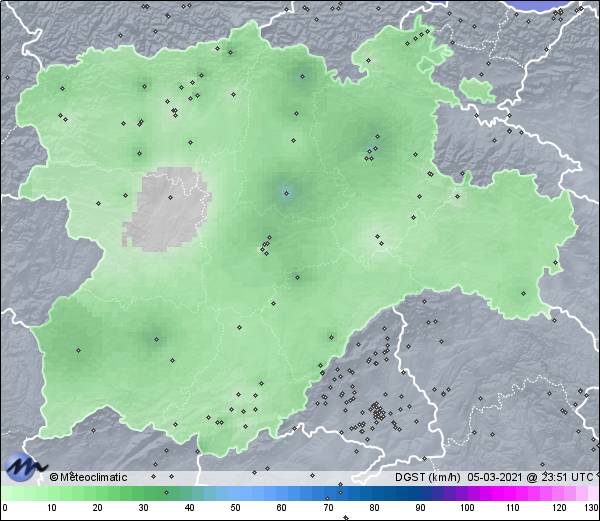Select the ©Meteoclimatic copyright text

pyautogui.click(x=88, y=477)
